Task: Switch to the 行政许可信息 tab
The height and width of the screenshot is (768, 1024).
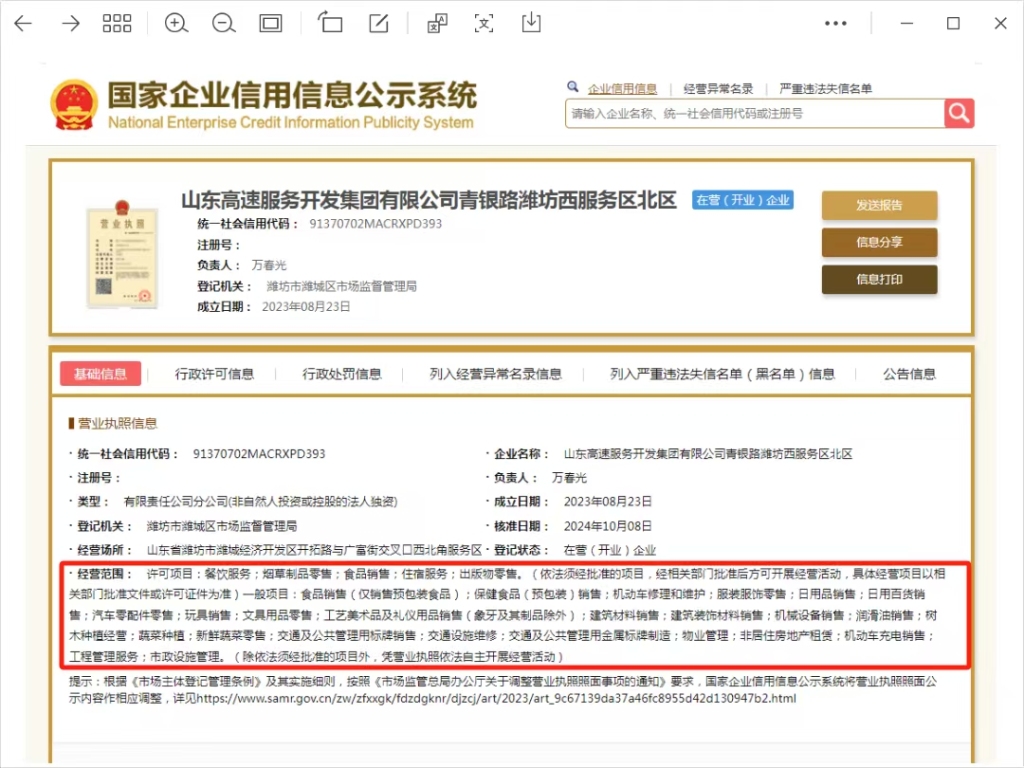Action: pyautogui.click(x=214, y=374)
